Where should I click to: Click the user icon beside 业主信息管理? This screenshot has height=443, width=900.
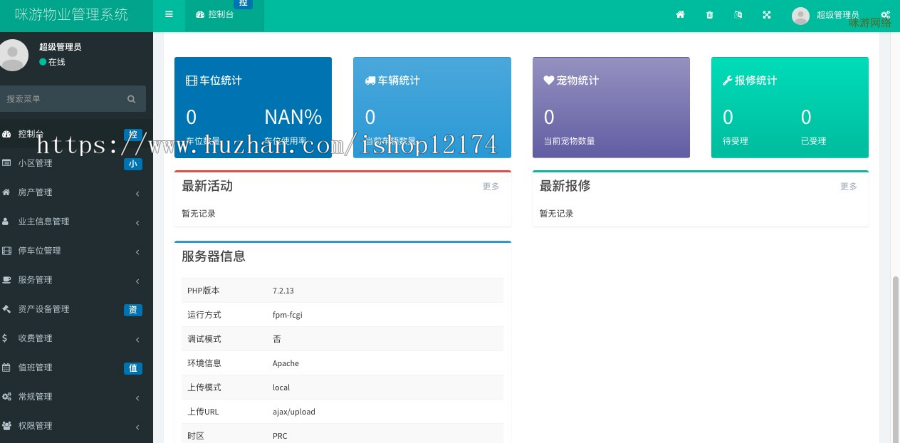(x=6, y=222)
